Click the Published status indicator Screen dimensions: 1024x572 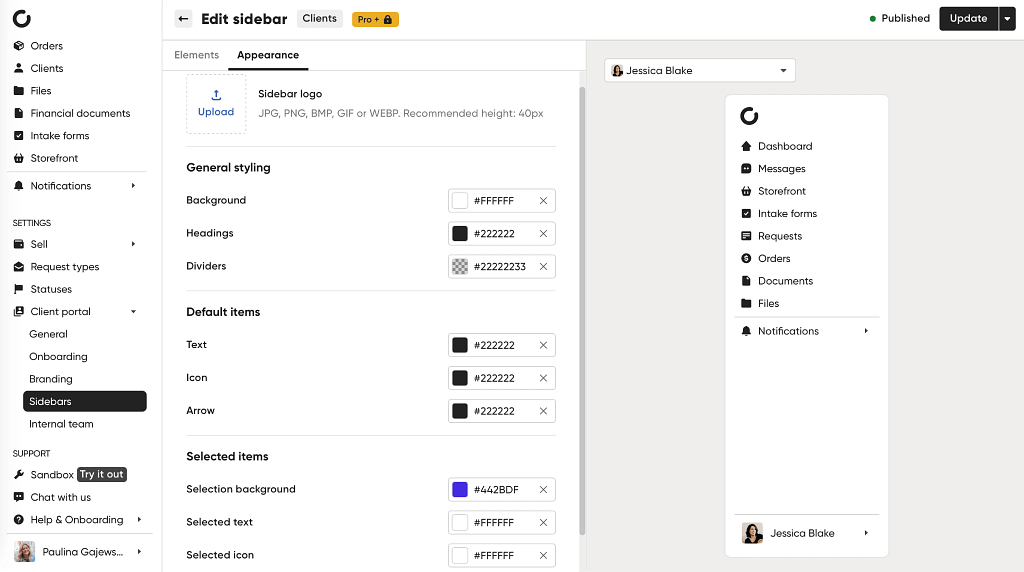(x=900, y=18)
